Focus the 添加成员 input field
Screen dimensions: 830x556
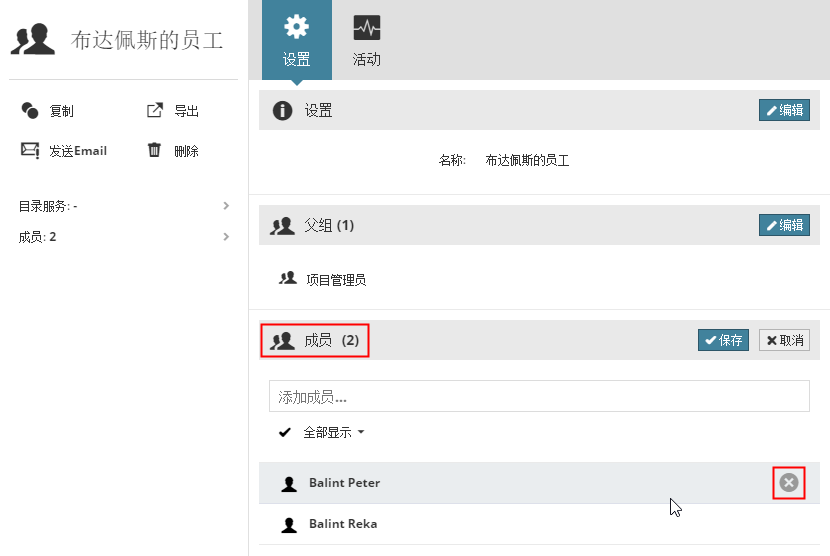click(x=538, y=397)
